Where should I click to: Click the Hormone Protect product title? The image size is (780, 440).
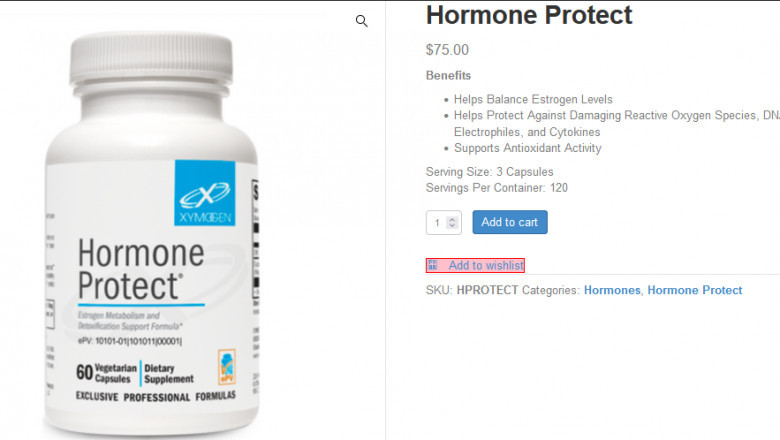529,15
